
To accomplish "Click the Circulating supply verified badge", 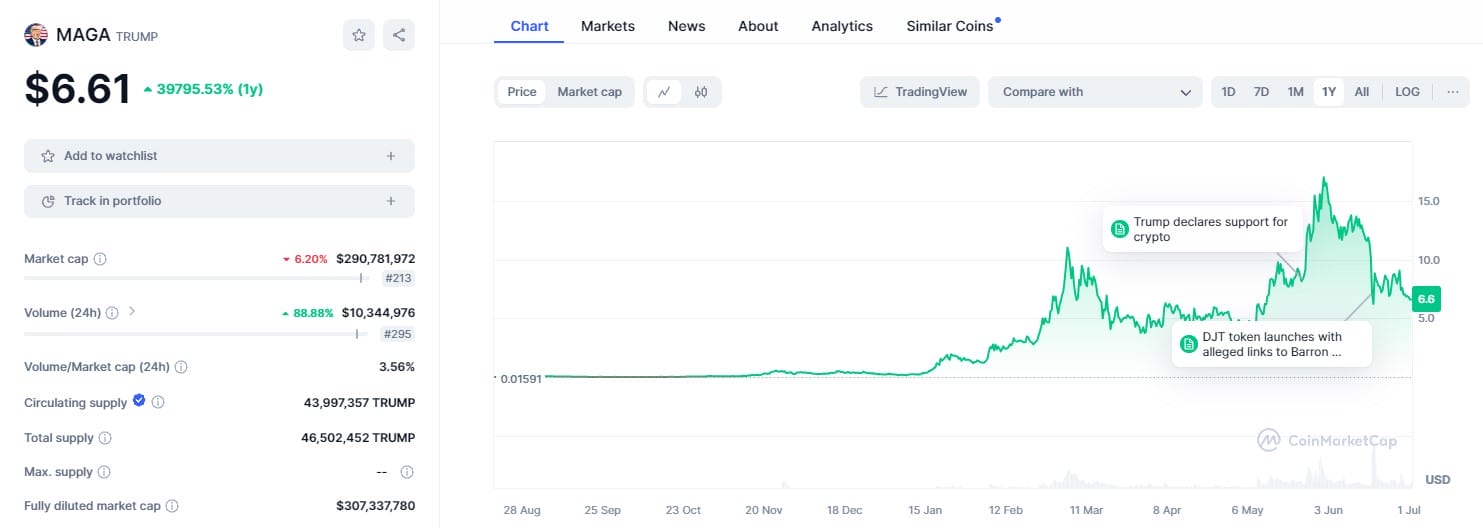I will click(x=139, y=402).
